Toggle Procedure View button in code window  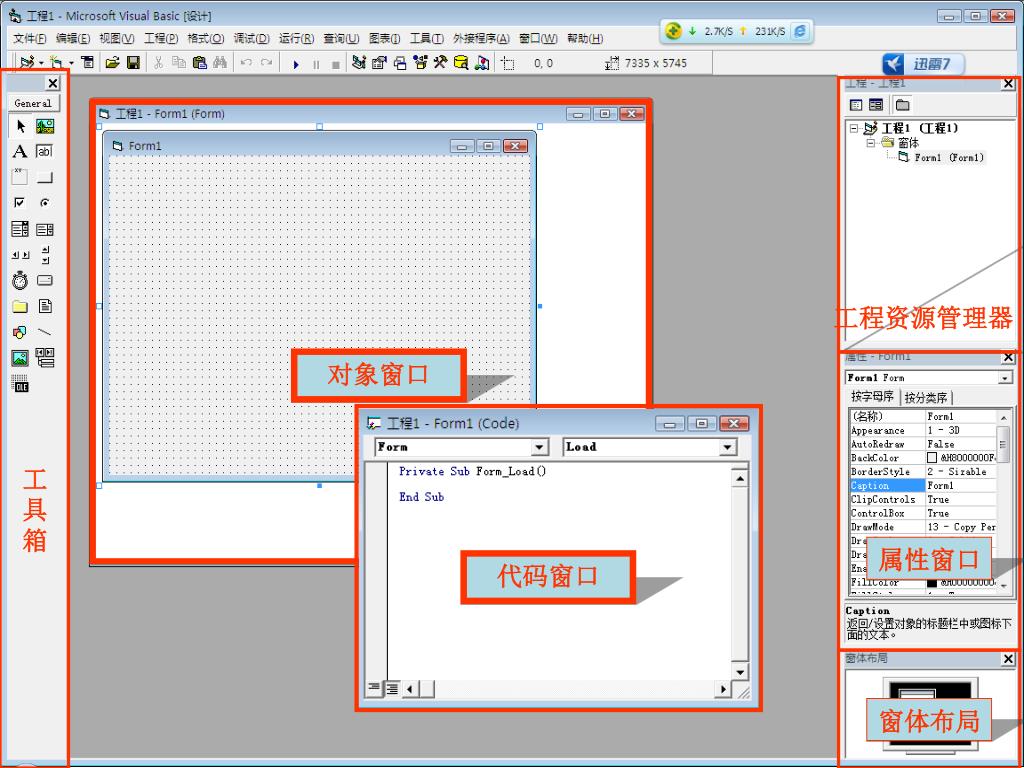(374, 688)
